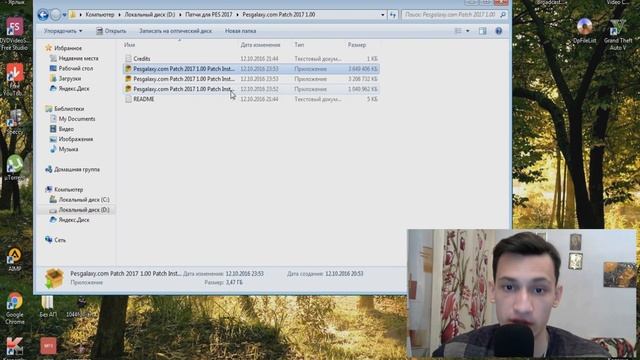The width and height of the screenshot is (640, 360).
Task: Select the Credits text file
Action: pyautogui.click(x=251, y=59)
